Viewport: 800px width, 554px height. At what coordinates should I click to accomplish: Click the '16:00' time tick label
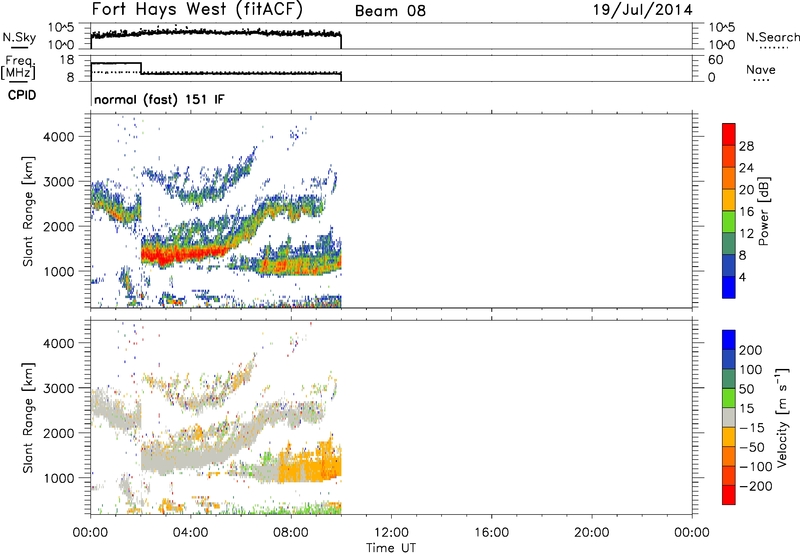491,533
